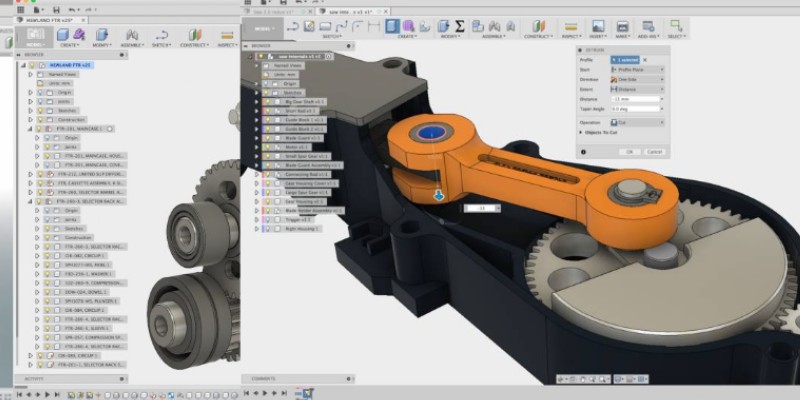Click the Modify icon in left window
The height and width of the screenshot is (400, 800).
(x=102, y=34)
